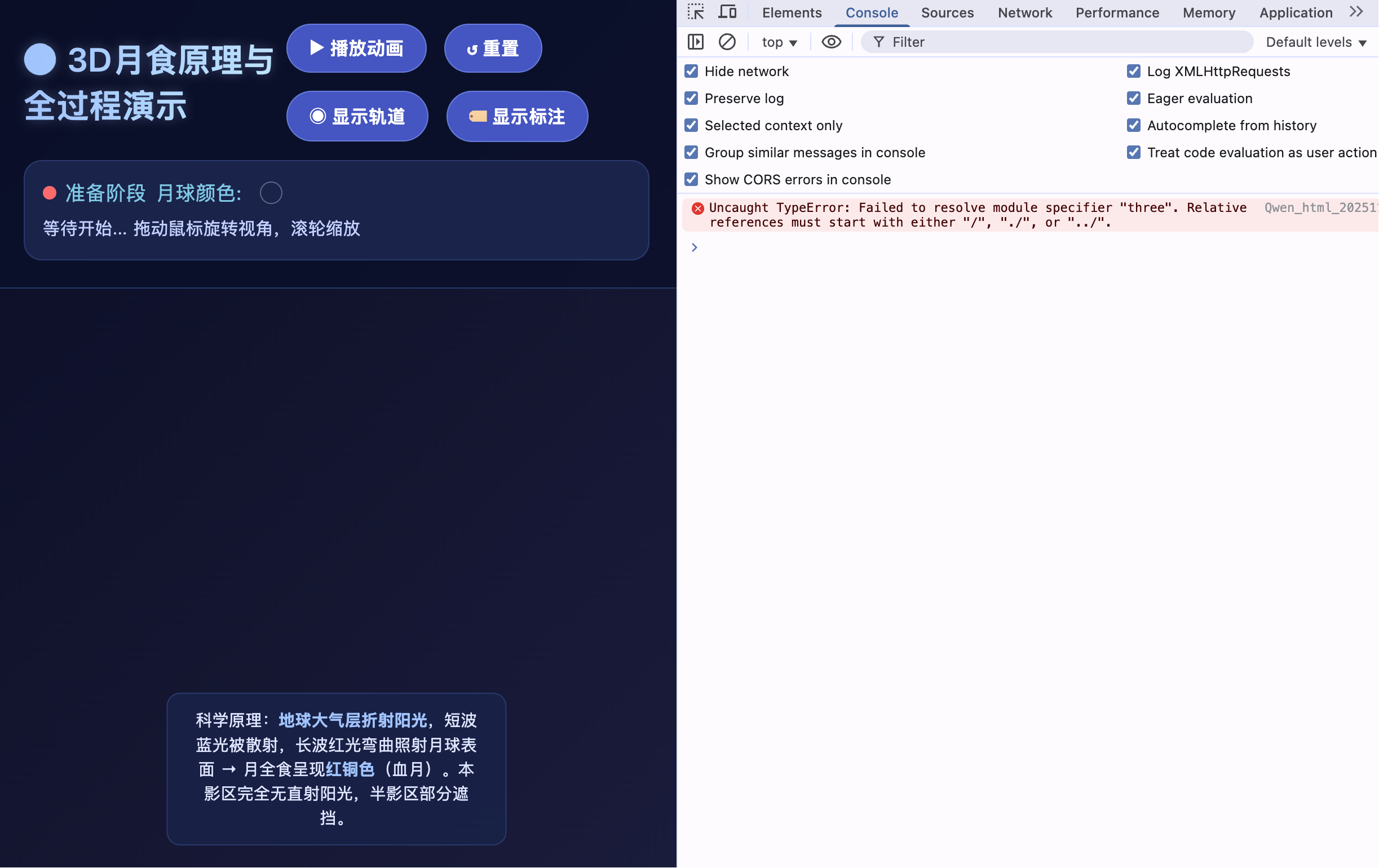Click the filter funnel icon
This screenshot has height=868, width=1379.
[878, 42]
